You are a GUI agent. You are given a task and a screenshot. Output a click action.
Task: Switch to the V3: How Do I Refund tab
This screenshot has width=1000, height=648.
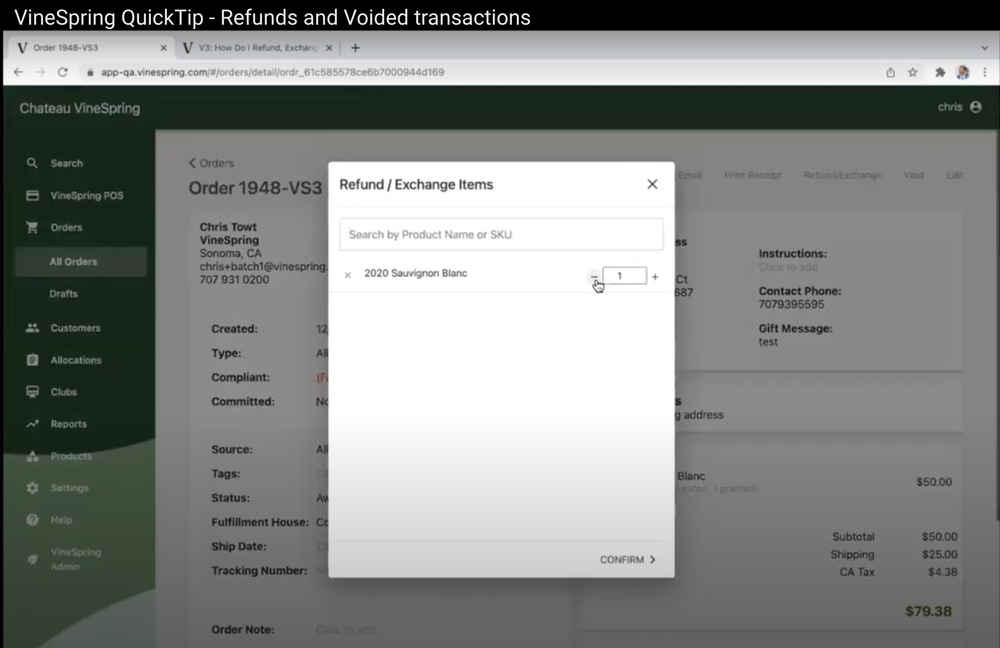pos(255,48)
